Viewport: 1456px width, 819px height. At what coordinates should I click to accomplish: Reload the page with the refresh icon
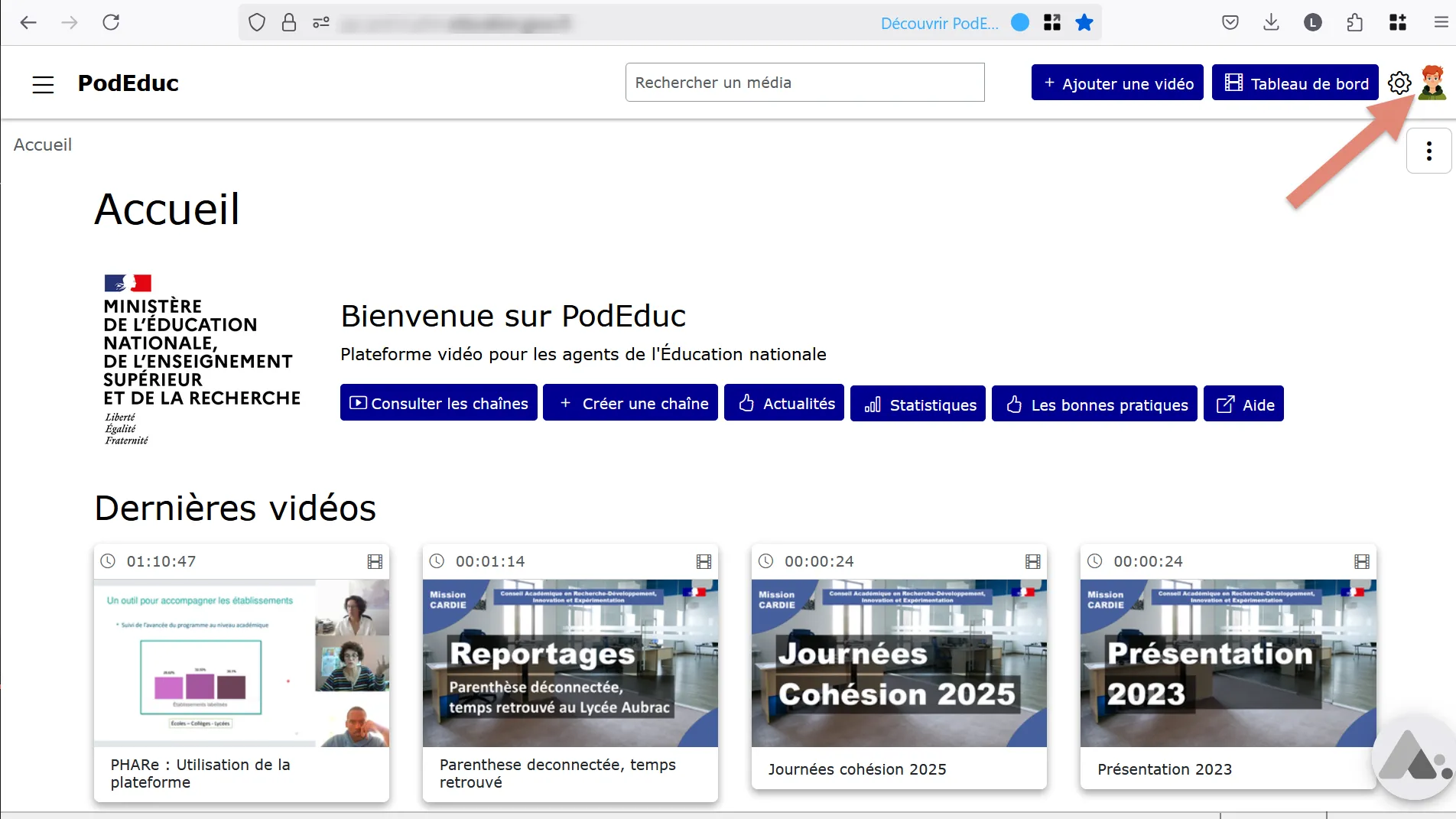111,22
